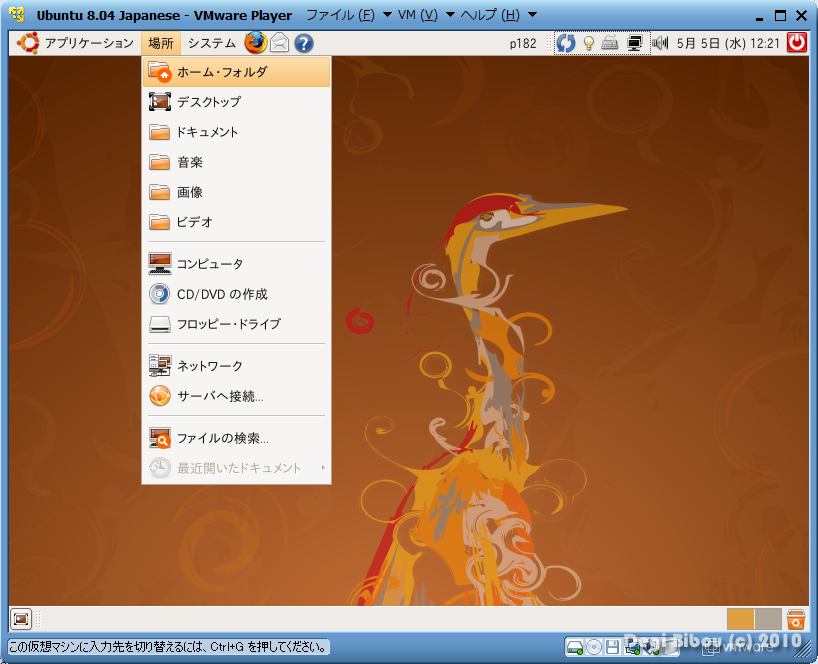Open the デスクトップ folder entry
The height and width of the screenshot is (664, 818).
(236, 102)
